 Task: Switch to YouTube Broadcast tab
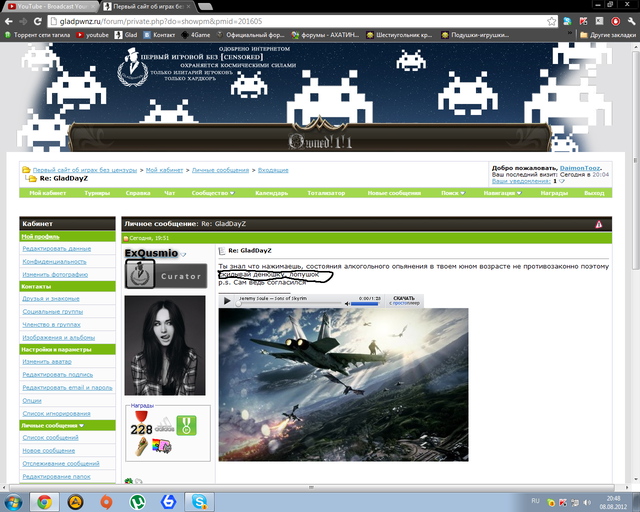pos(51,7)
